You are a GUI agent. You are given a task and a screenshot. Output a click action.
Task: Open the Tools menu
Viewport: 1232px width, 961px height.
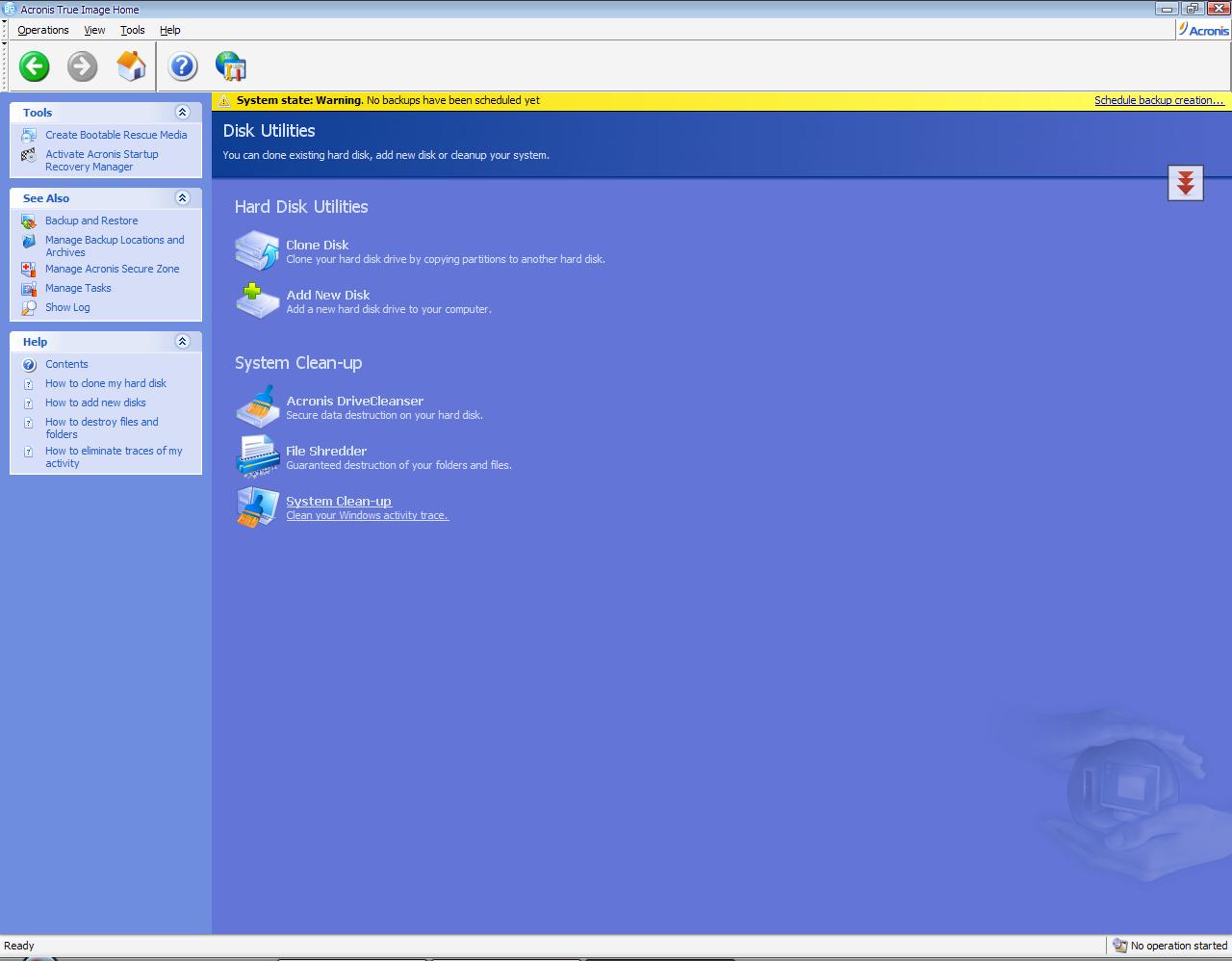coord(133,30)
